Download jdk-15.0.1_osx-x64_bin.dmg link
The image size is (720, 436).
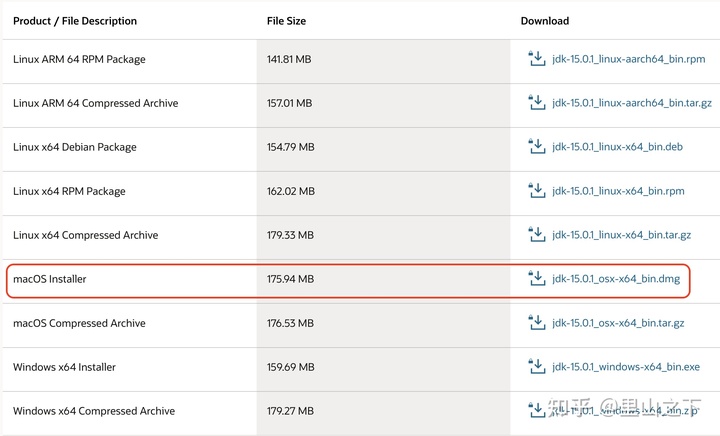pos(616,279)
